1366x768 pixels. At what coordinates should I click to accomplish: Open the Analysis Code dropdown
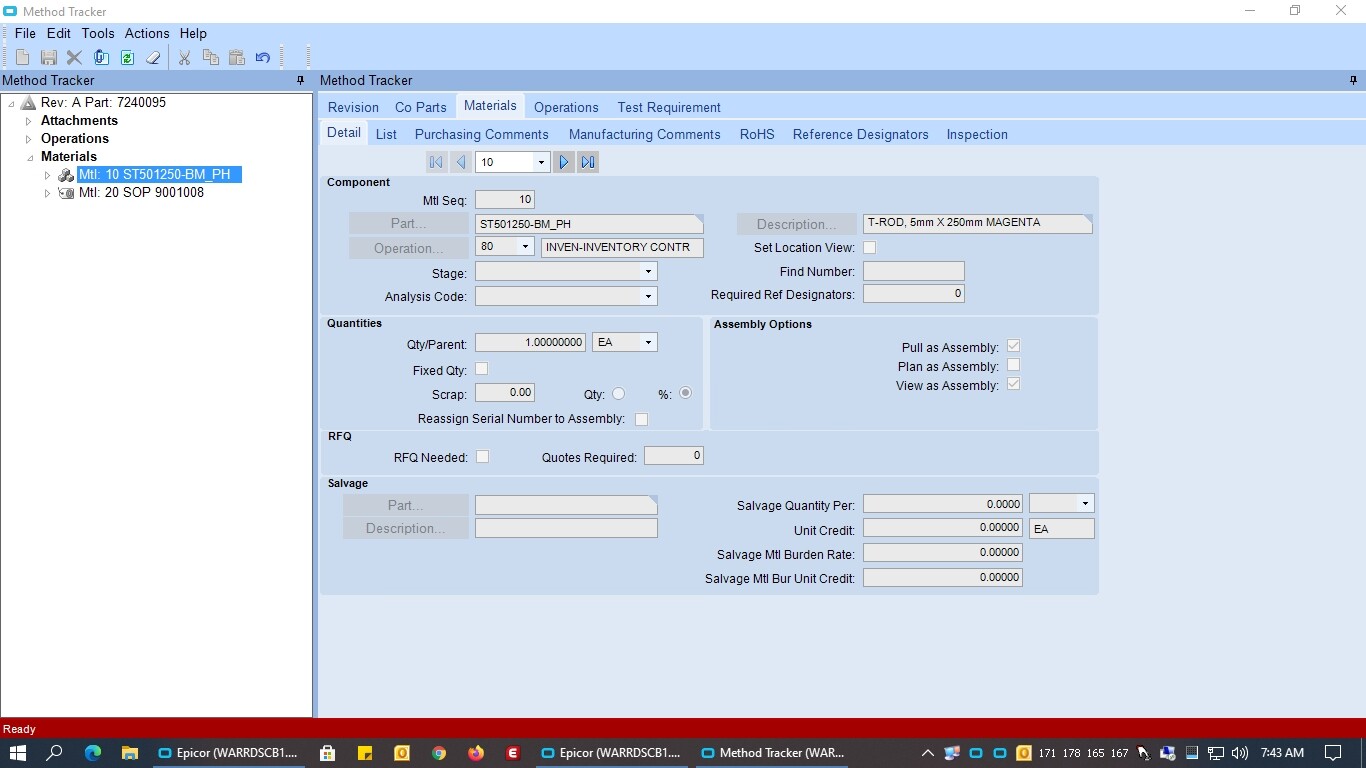tap(648, 296)
